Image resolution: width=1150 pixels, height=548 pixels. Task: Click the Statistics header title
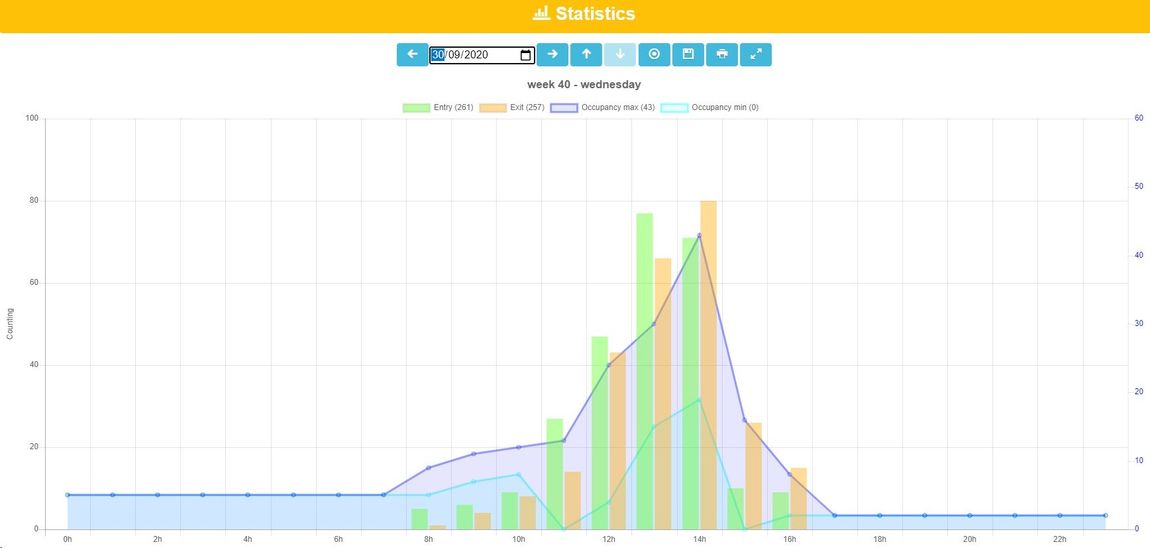(595, 14)
